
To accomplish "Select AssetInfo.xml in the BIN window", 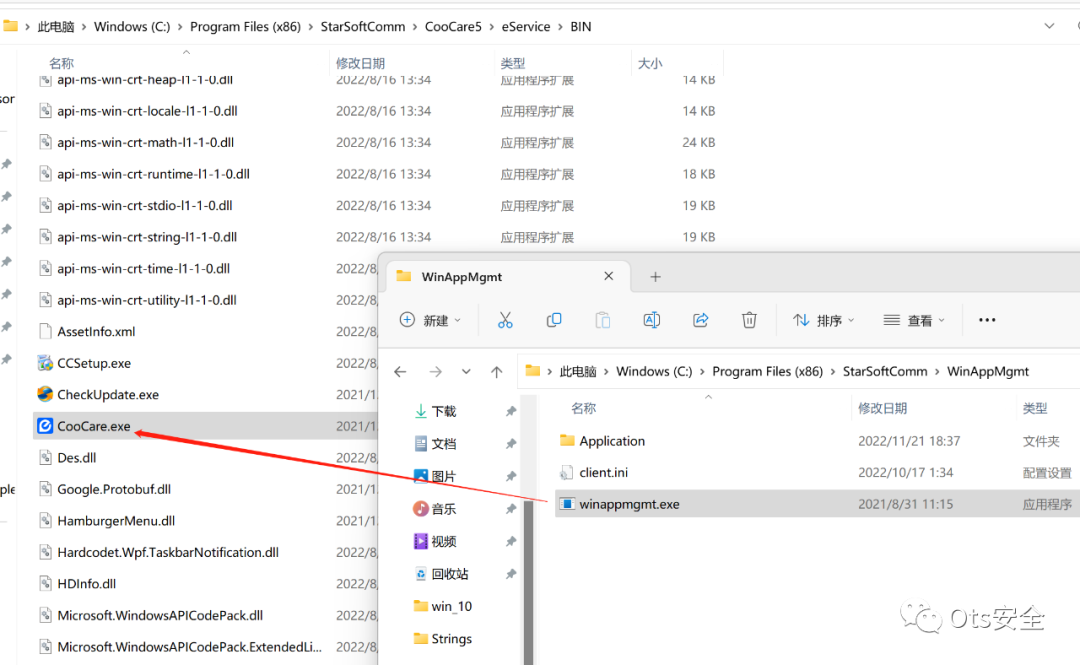I will point(96,331).
